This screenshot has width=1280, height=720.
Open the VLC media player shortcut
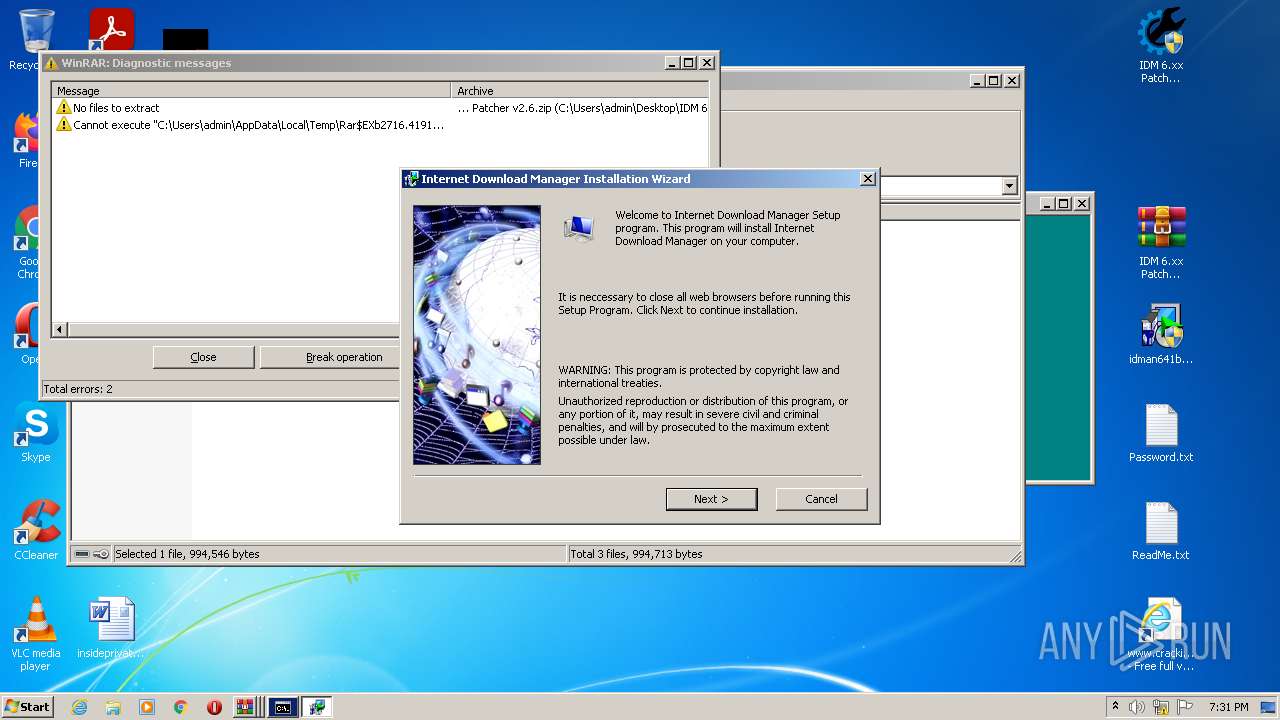point(36,633)
